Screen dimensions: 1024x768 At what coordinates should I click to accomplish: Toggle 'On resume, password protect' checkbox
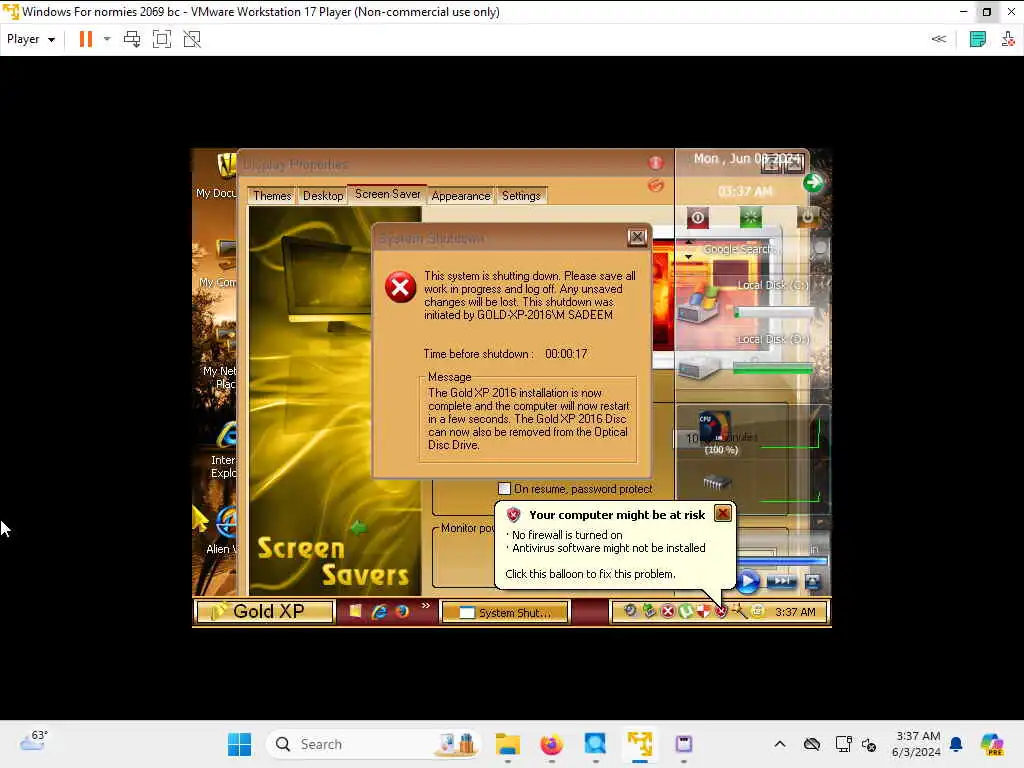pos(504,488)
